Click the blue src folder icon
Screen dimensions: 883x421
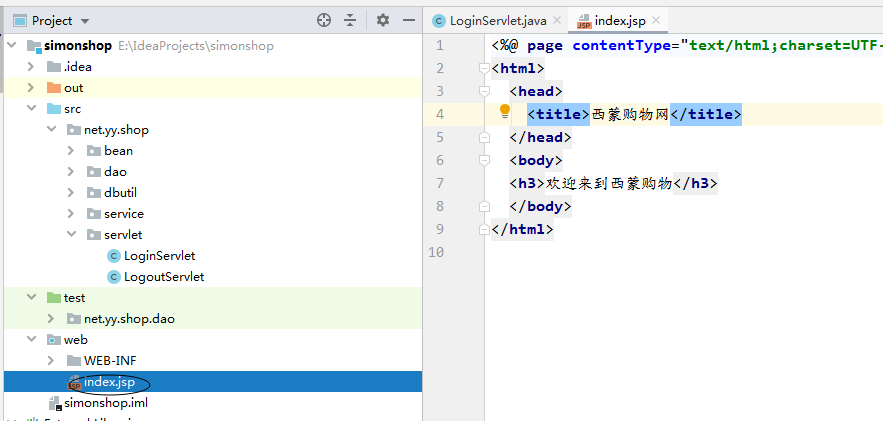pyautogui.click(x=54, y=109)
